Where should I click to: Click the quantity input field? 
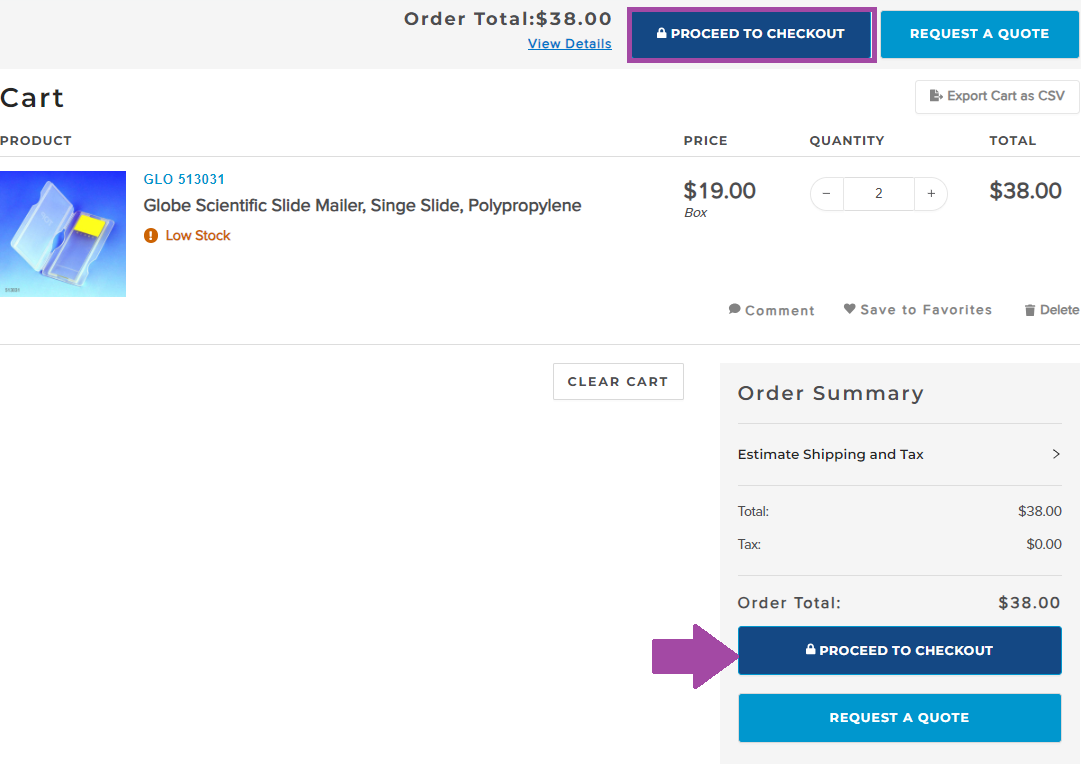click(878, 194)
